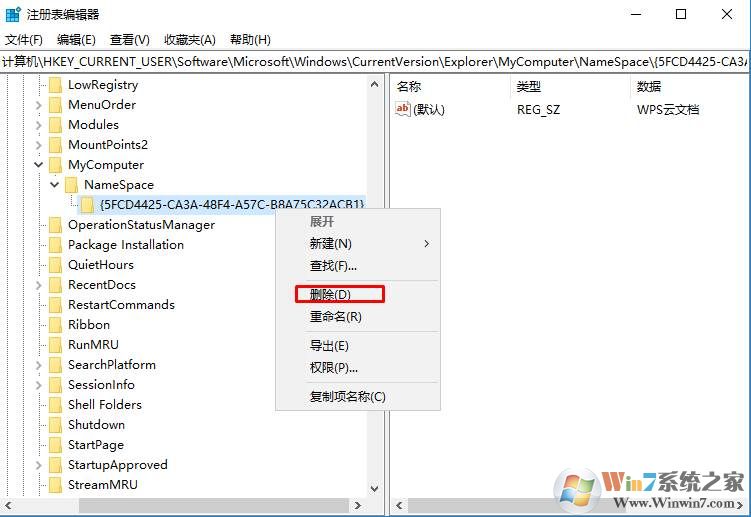Click the RecentDocs folder icon

click(56, 285)
